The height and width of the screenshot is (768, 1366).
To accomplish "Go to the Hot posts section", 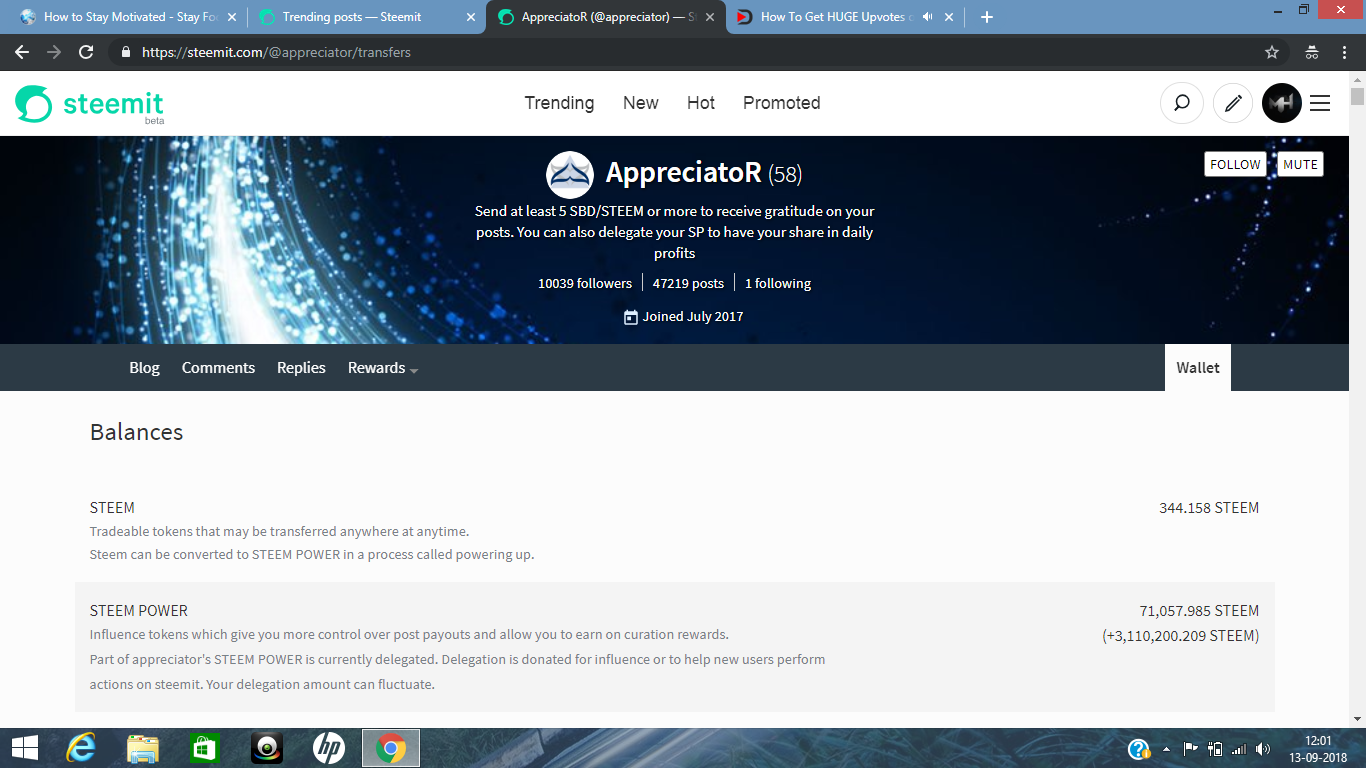I will (x=701, y=103).
